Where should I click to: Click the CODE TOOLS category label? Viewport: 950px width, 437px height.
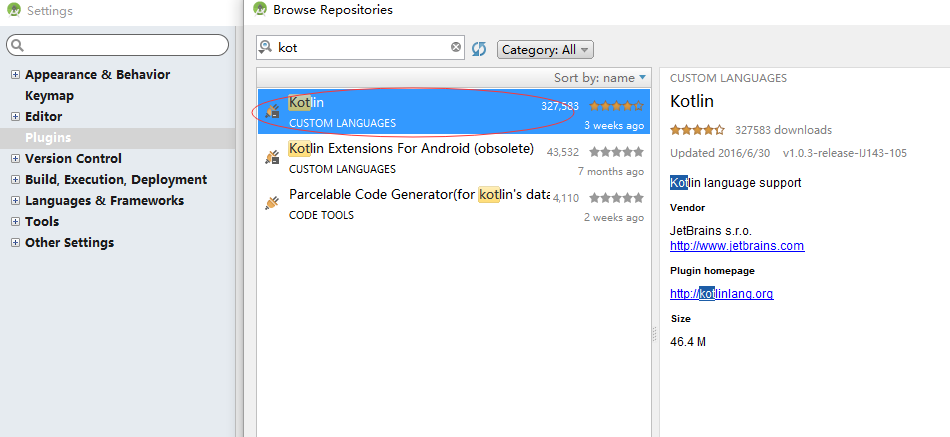(322, 215)
